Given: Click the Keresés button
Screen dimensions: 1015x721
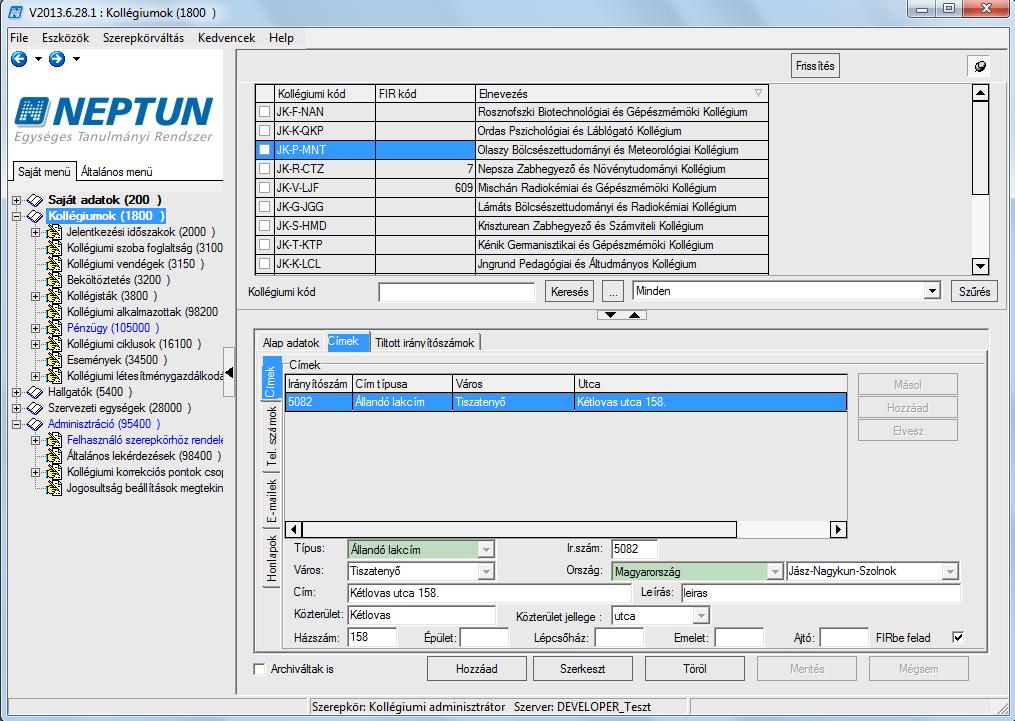Looking at the screenshot, I should [570, 291].
